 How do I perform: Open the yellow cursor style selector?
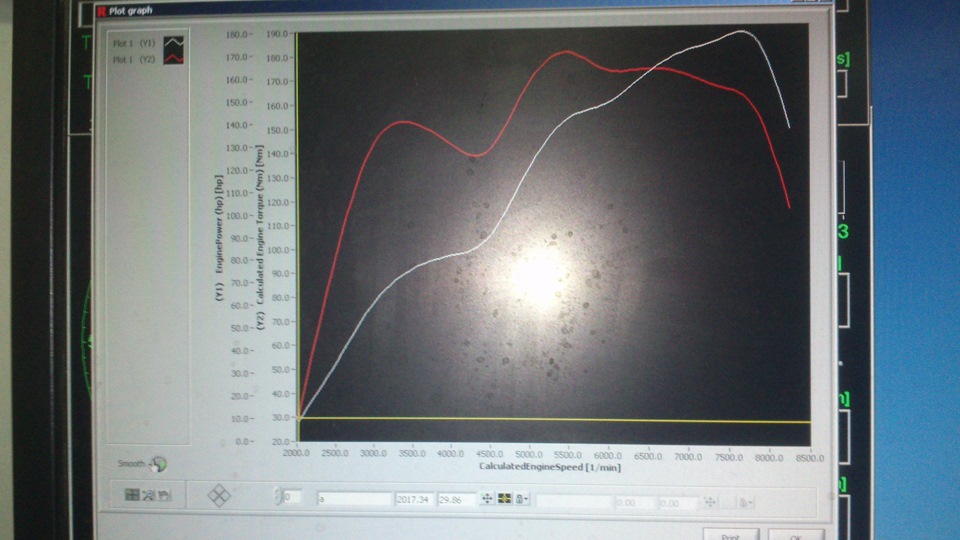[504, 499]
